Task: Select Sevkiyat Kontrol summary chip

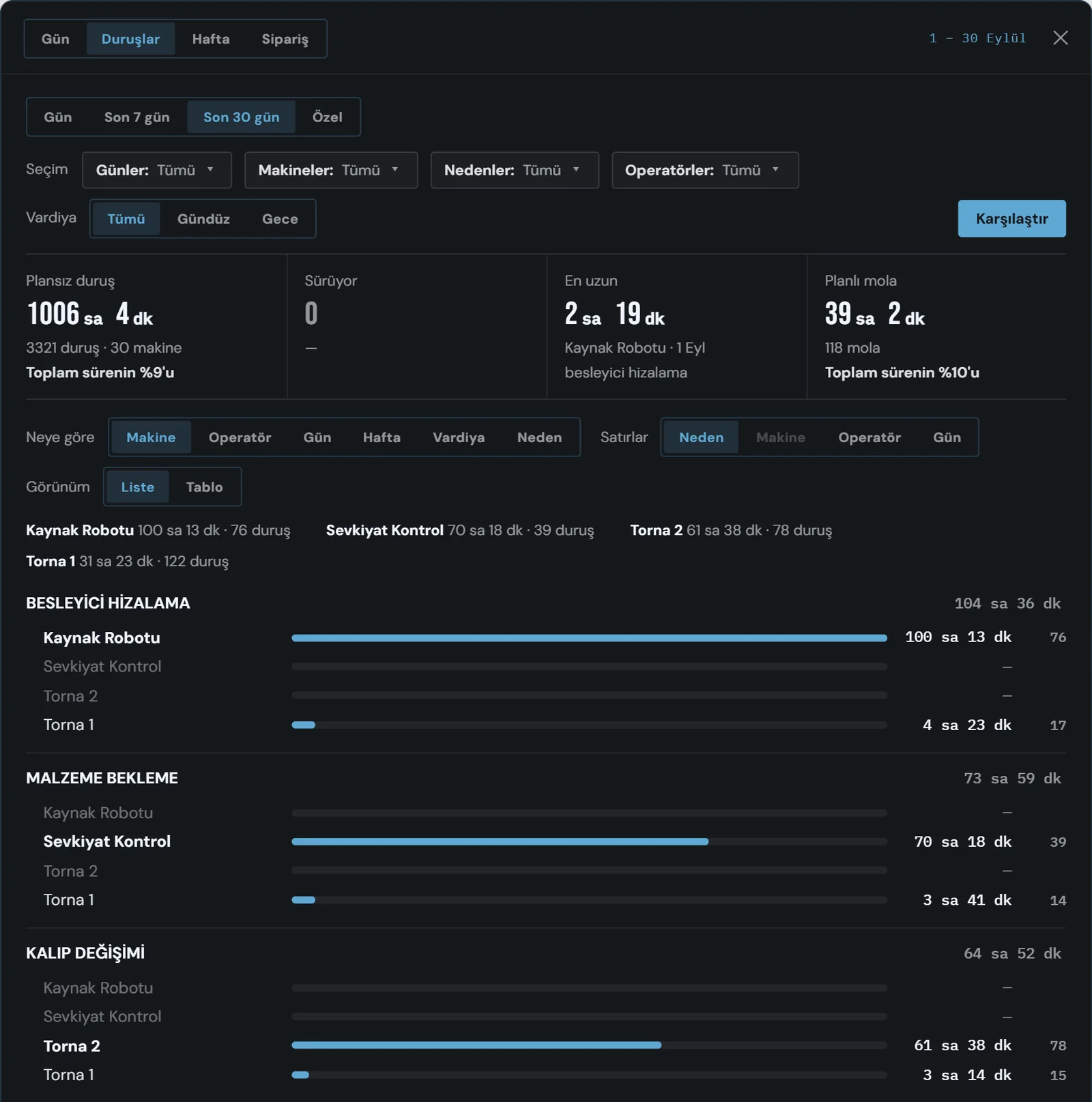Action: 460,530
